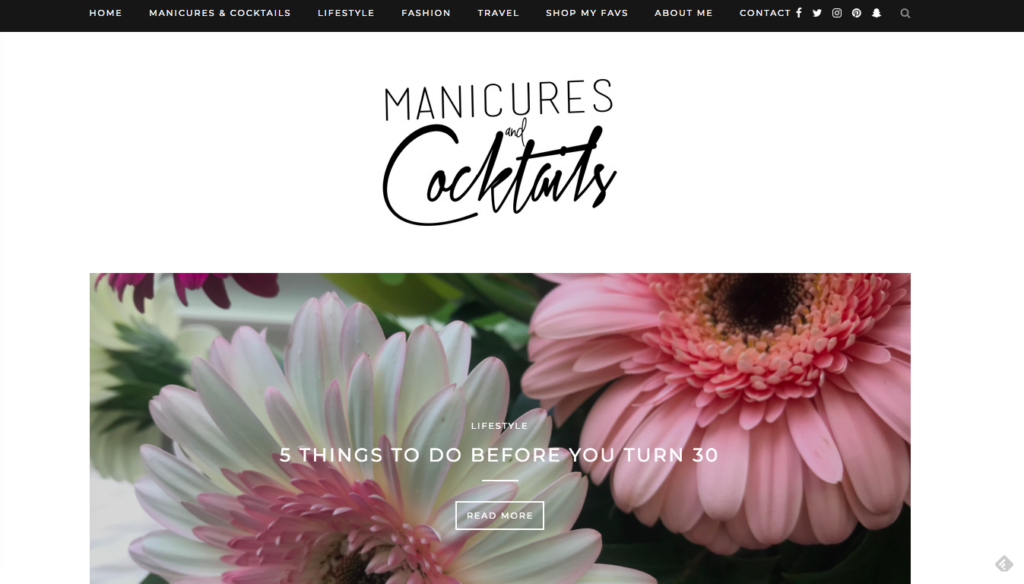Visit the Instagram icon link
This screenshot has width=1024, height=584.
pyautogui.click(x=837, y=13)
